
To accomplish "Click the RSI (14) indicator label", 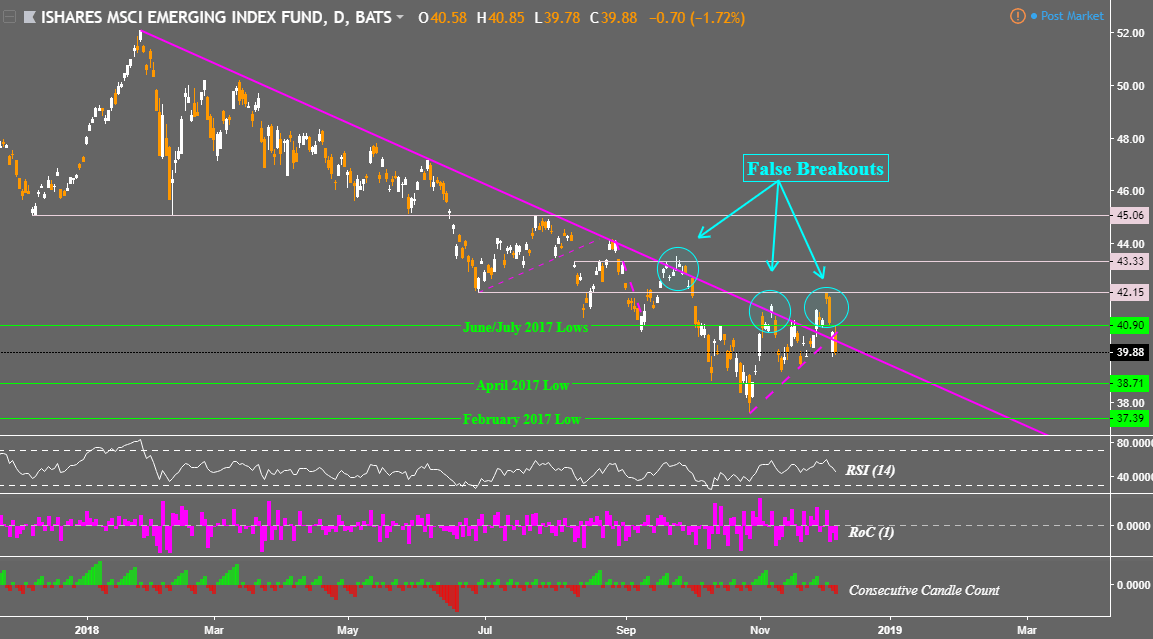I will [x=870, y=470].
